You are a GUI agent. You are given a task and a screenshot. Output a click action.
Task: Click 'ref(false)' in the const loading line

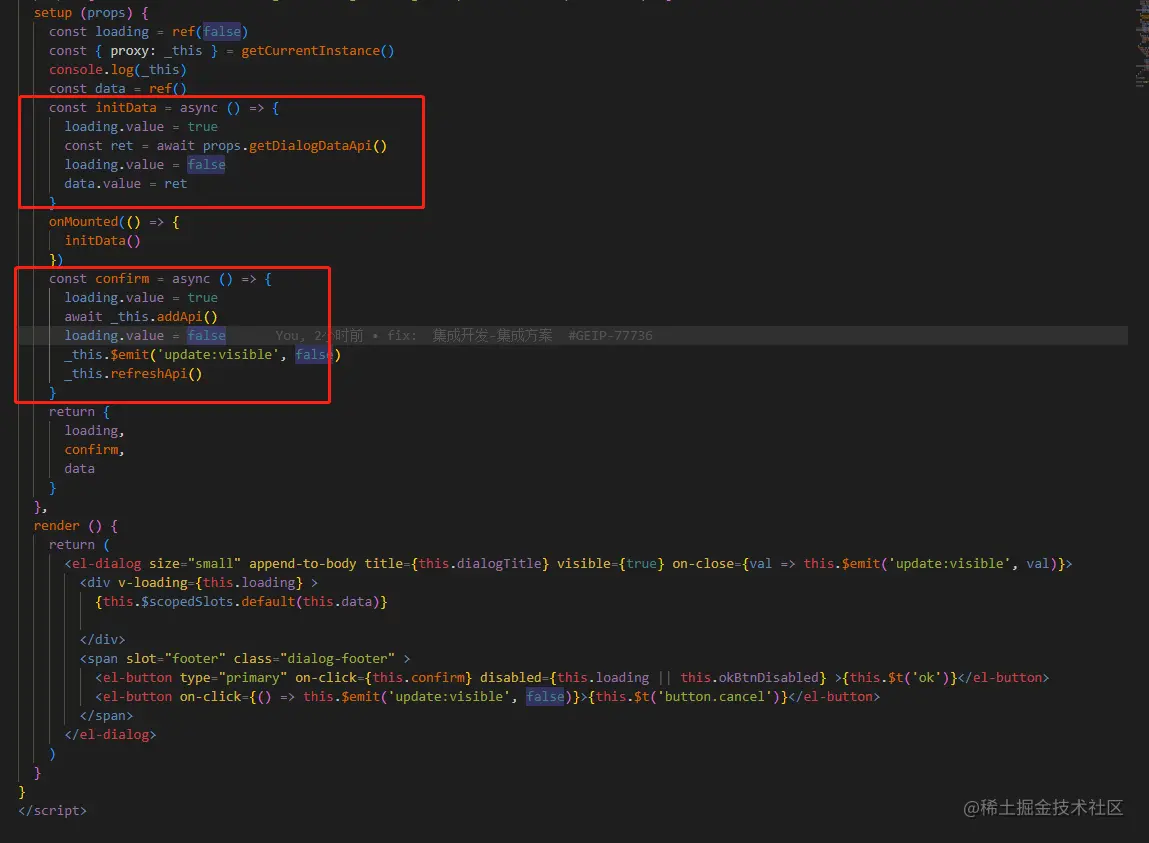point(210,32)
